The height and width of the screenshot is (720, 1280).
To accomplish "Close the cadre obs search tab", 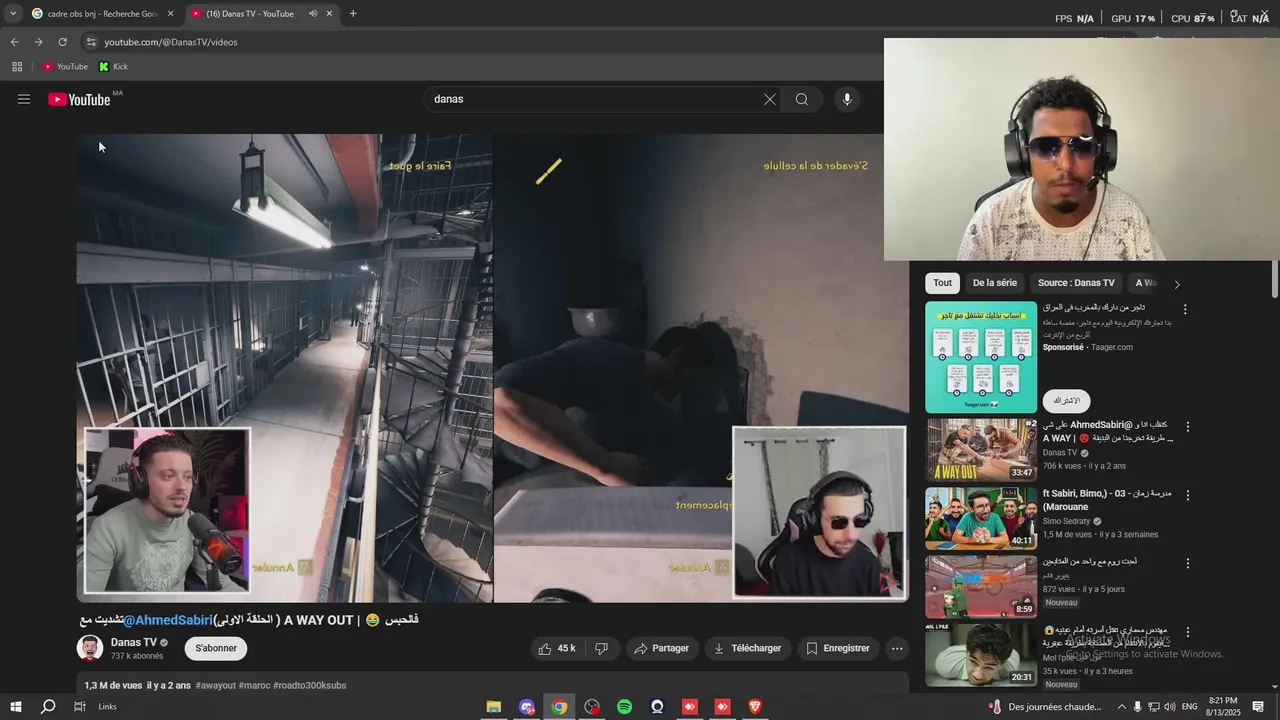I will click(170, 14).
